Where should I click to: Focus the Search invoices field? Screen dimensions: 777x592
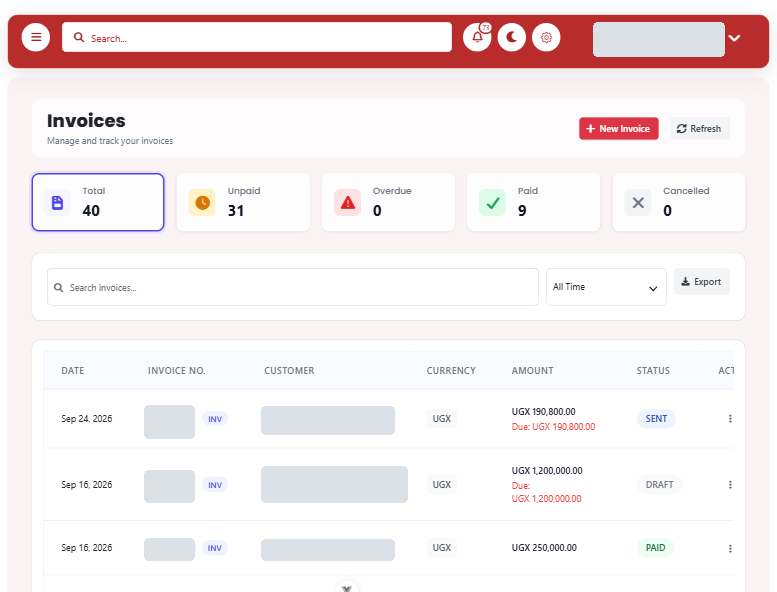[x=293, y=287]
